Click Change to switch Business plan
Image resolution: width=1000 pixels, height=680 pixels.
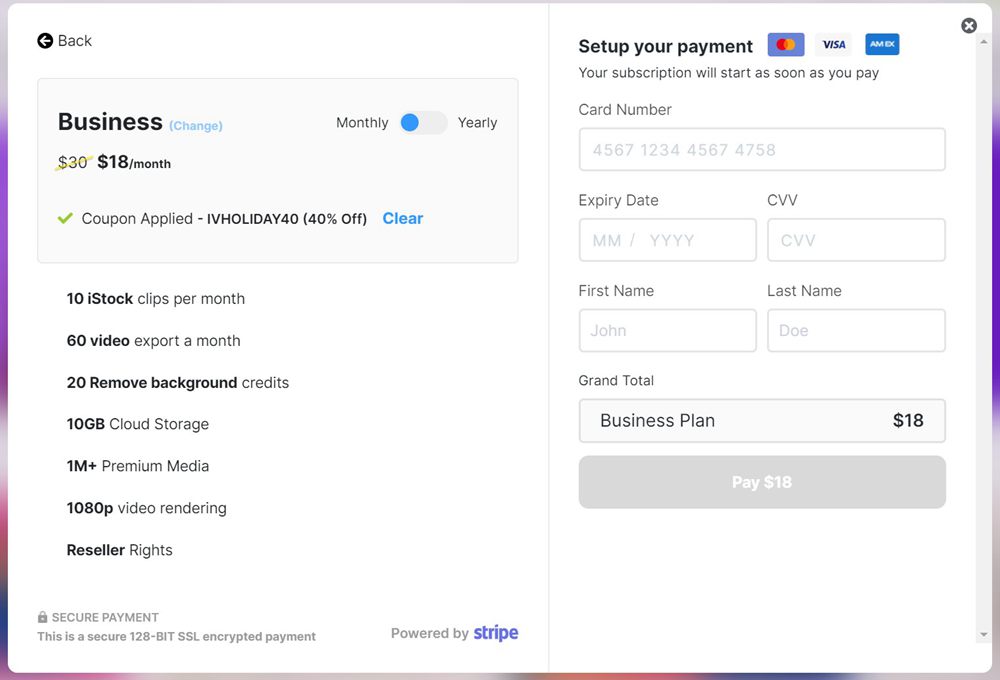196,126
